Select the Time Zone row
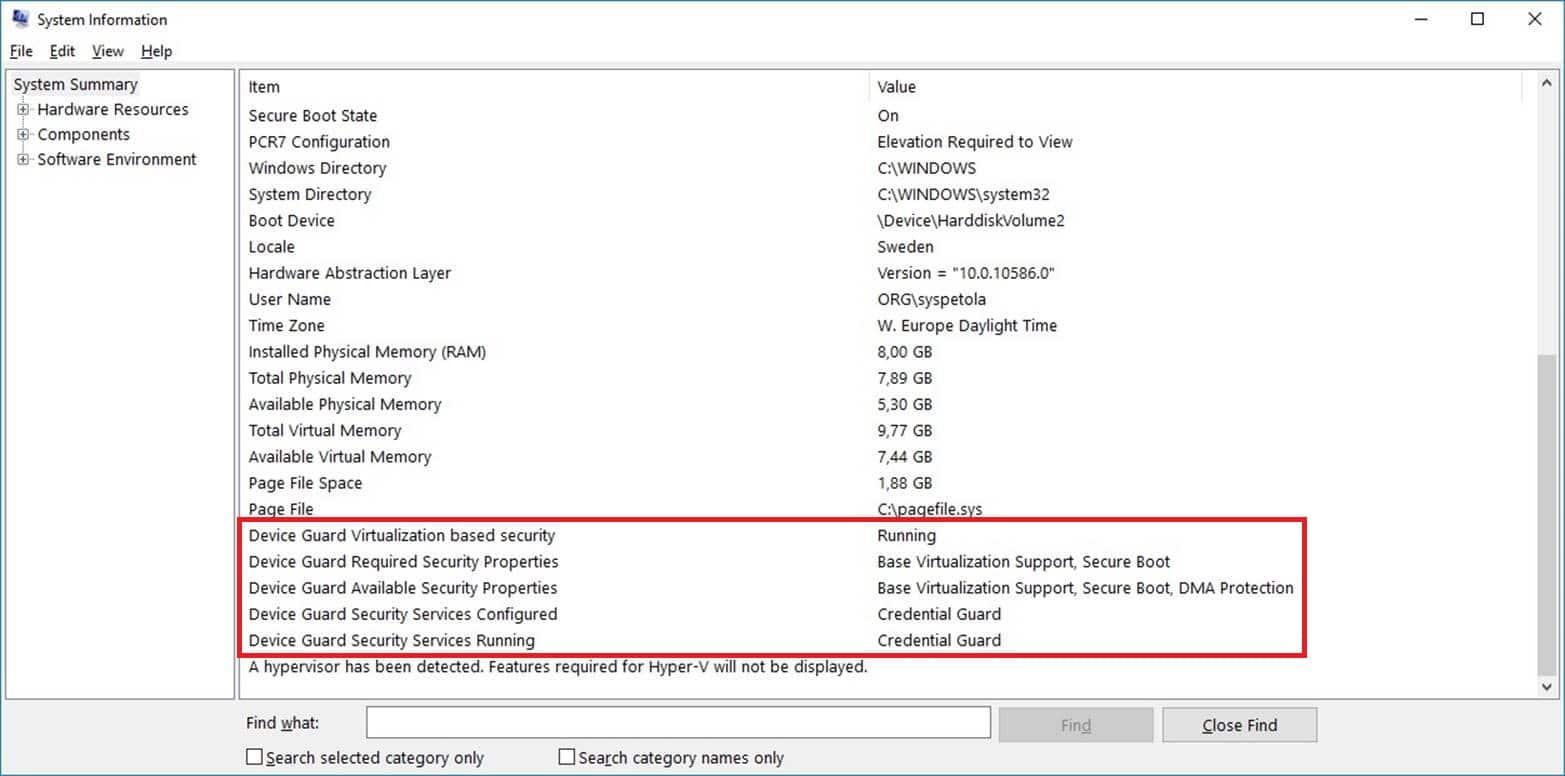 click(x=880, y=325)
